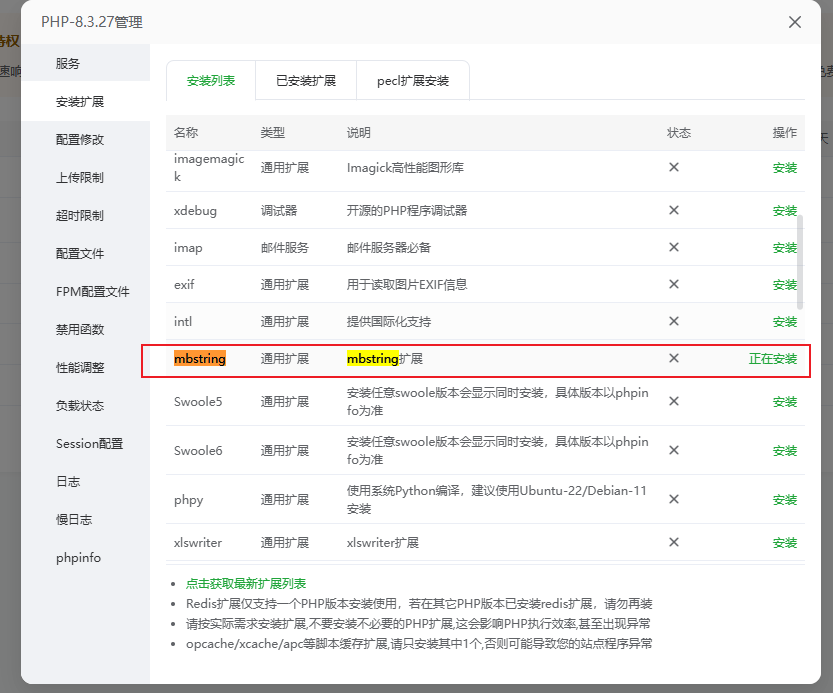833x693 pixels.
Task: Select the 安装列表 tab
Action: point(211,81)
